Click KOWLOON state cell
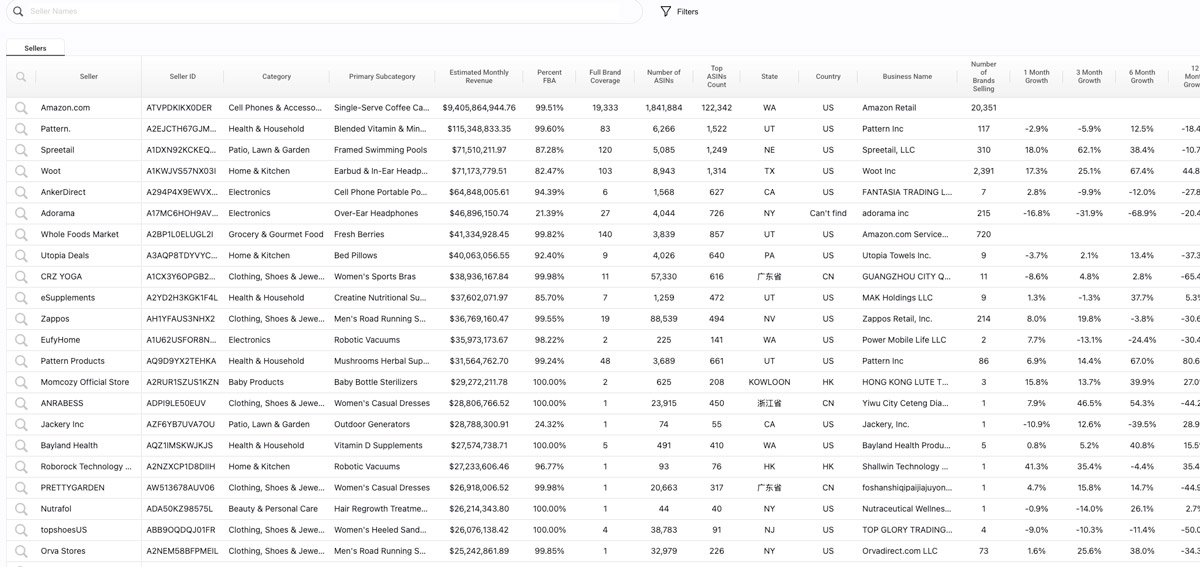 769,382
